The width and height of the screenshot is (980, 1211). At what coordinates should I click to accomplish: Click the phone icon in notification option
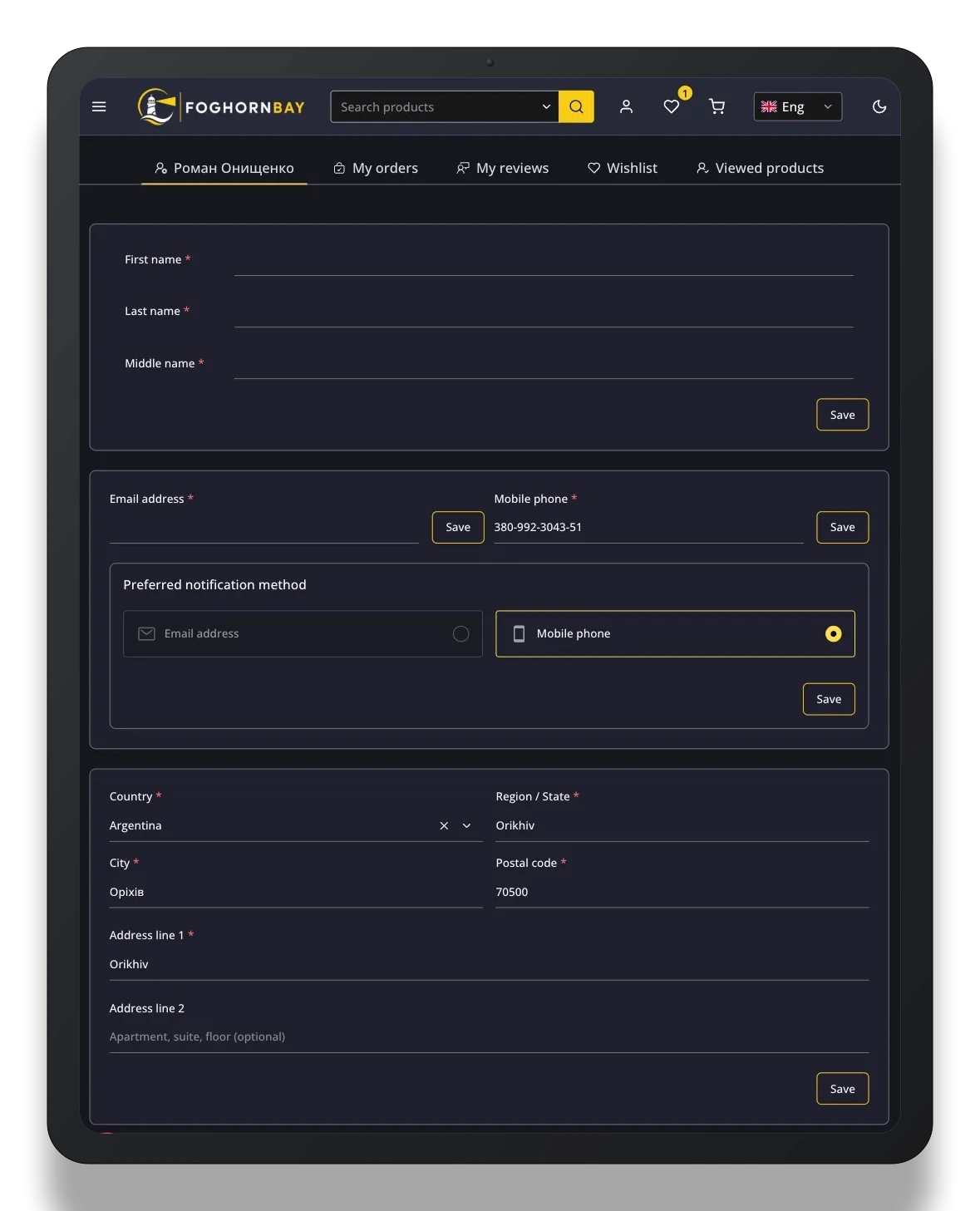(x=519, y=634)
